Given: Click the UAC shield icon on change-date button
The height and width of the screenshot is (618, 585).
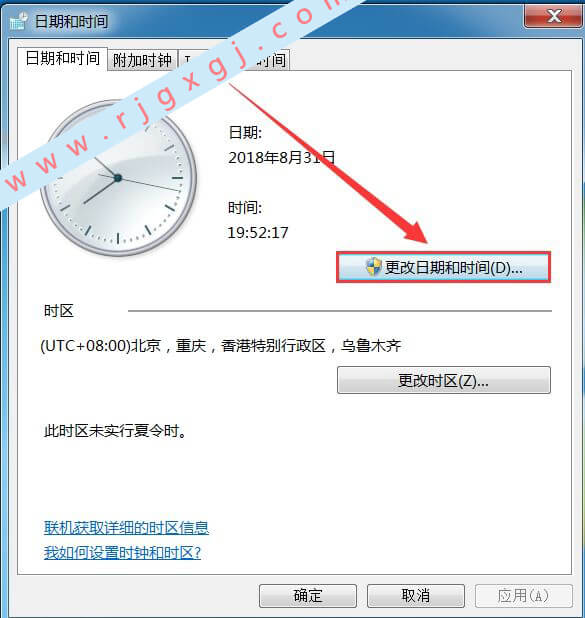Looking at the screenshot, I should coord(373,267).
